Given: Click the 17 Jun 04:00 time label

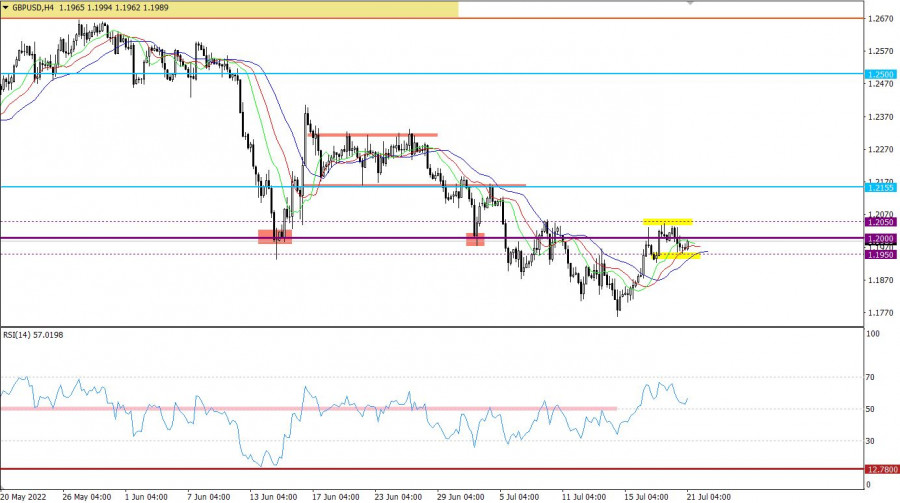Looking at the screenshot, I should tap(336, 497).
